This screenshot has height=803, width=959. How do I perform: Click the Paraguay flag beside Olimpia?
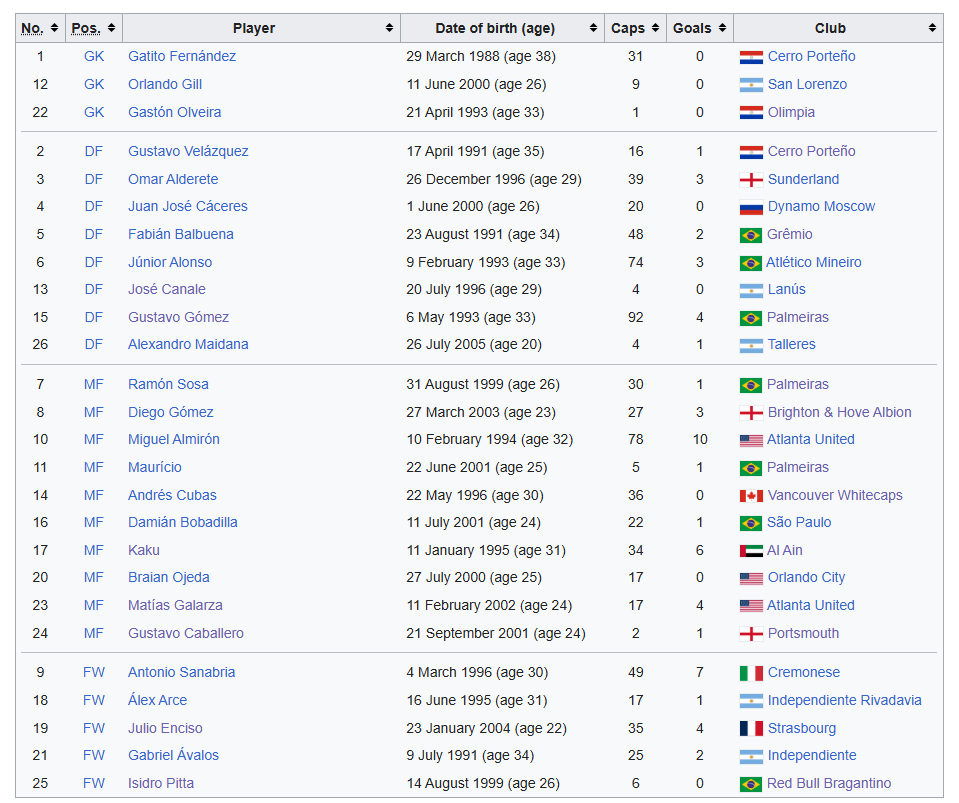point(750,113)
